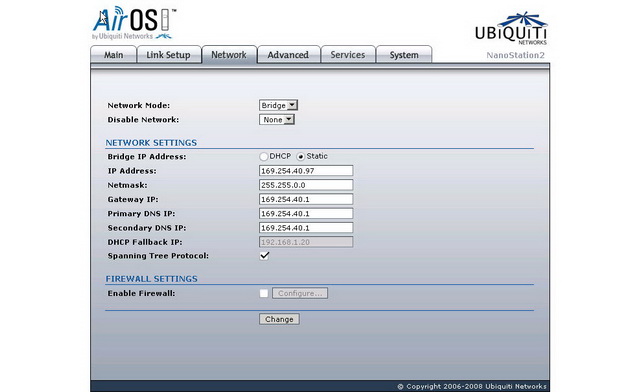
Task: Click the NanoStation2 device label
Action: coord(516,55)
